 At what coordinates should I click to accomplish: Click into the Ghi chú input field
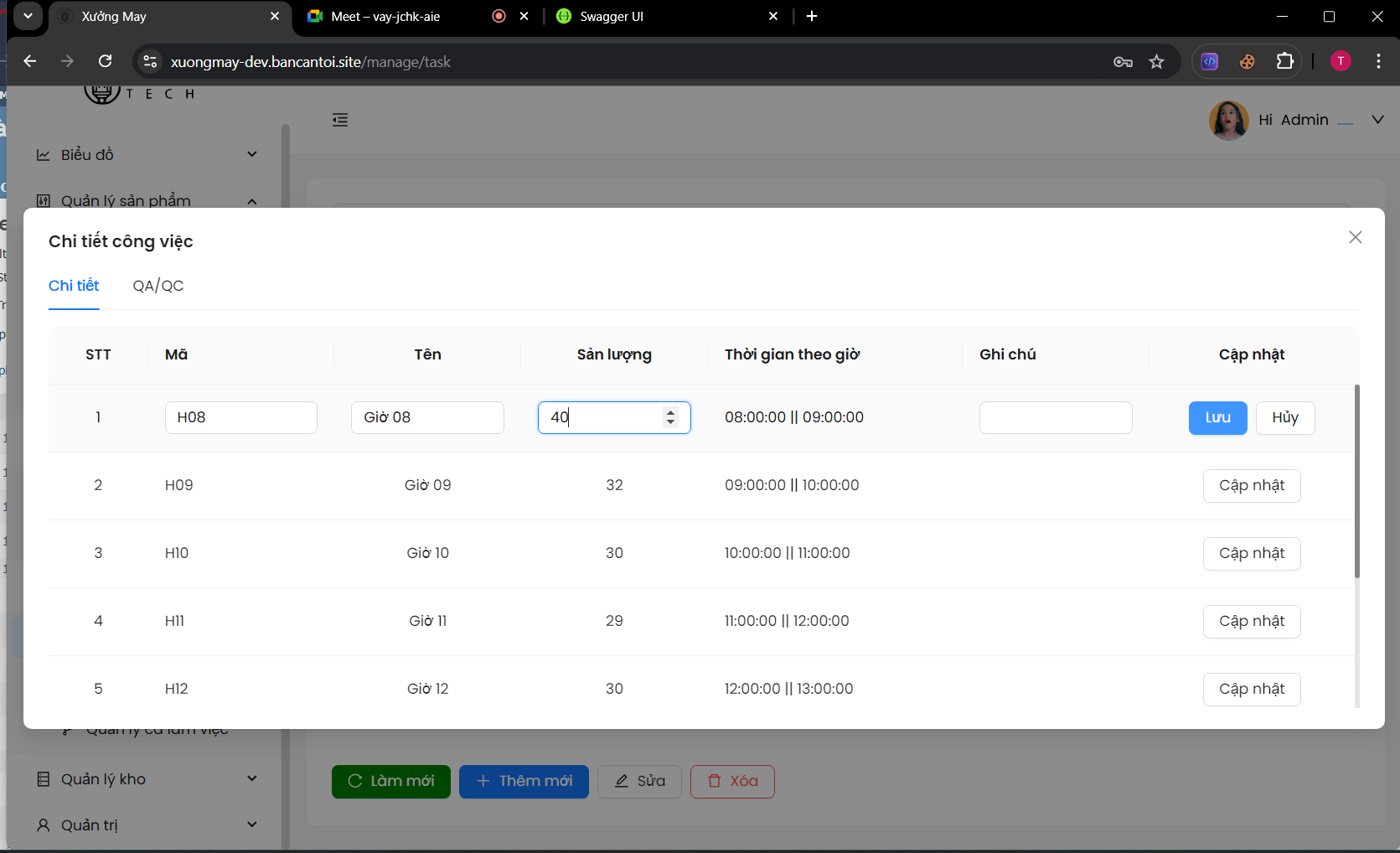[x=1055, y=417]
